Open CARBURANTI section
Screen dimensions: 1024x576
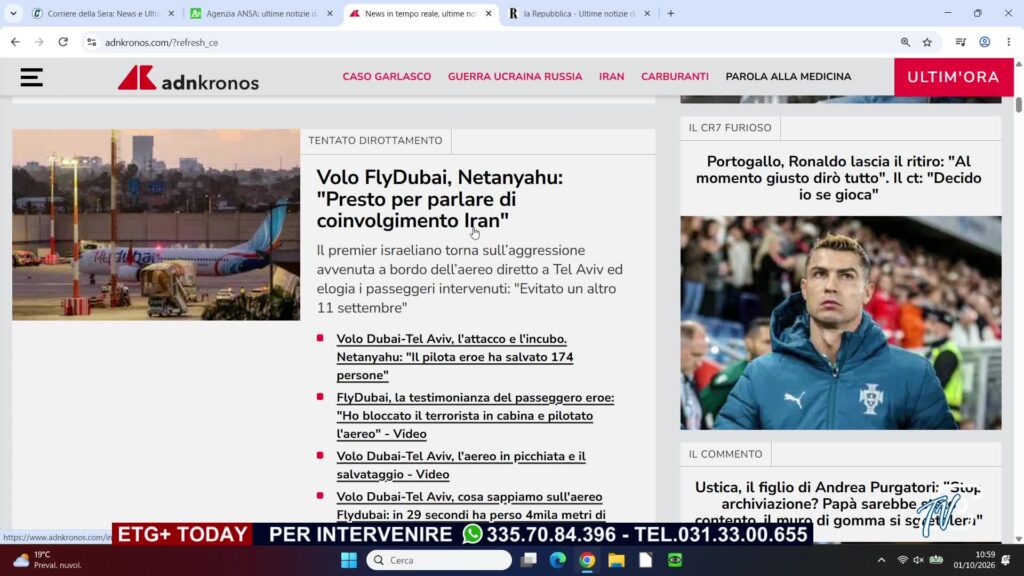tap(675, 76)
